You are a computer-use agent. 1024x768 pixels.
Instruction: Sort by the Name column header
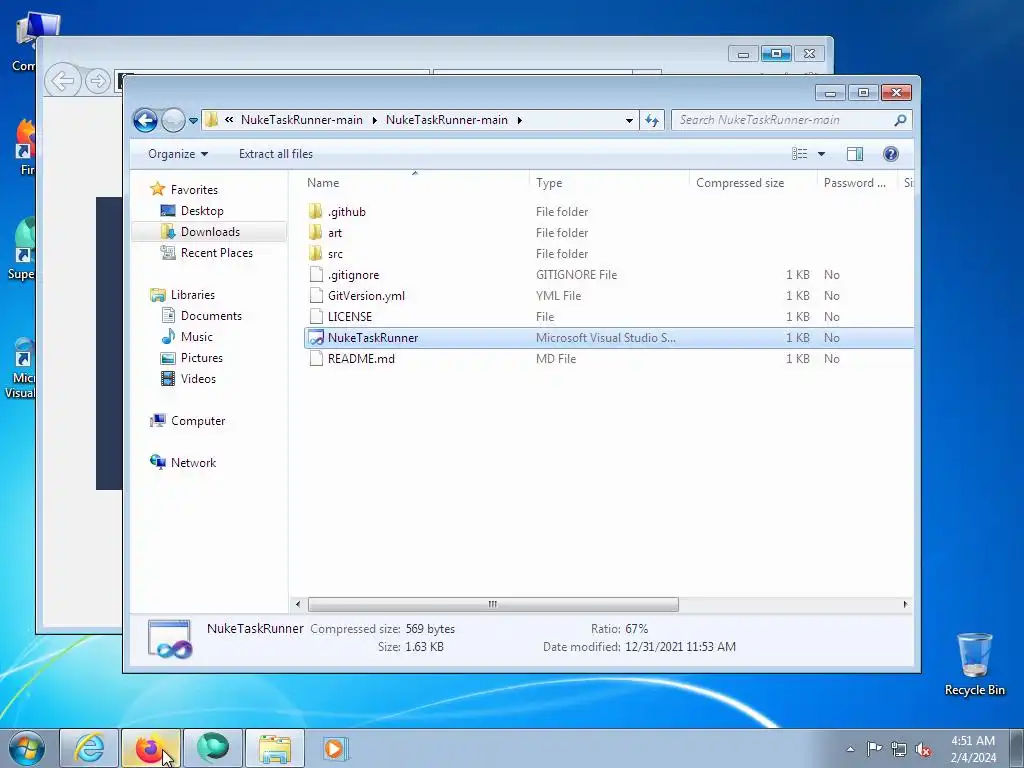click(415, 183)
